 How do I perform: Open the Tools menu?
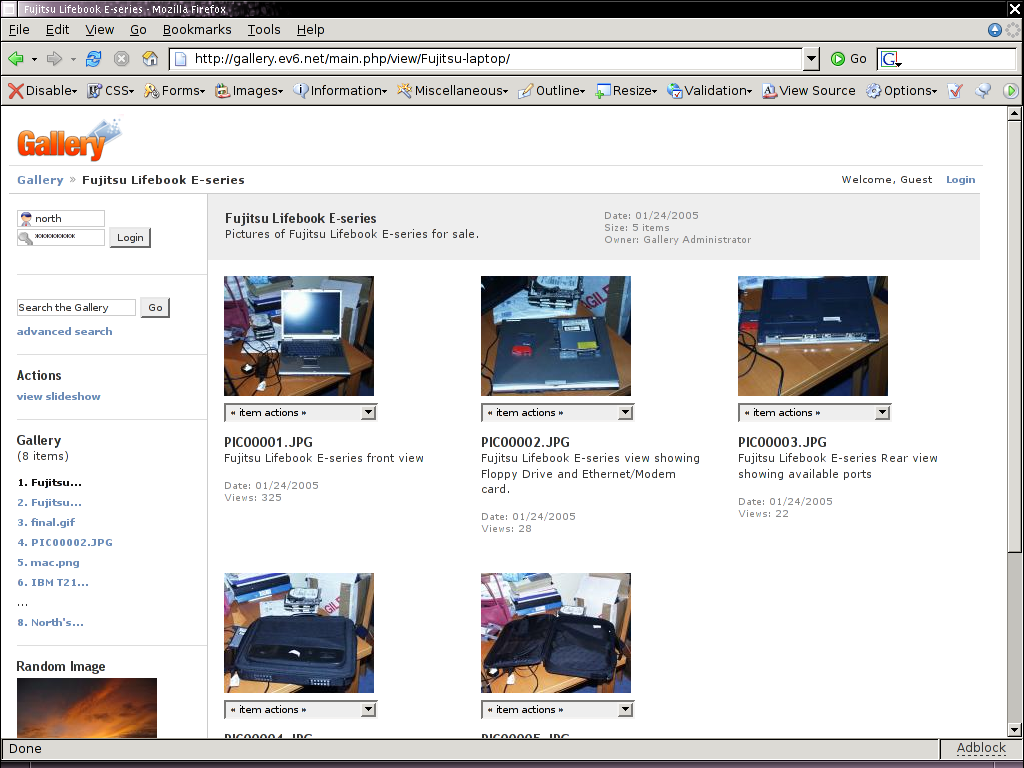pos(264,30)
